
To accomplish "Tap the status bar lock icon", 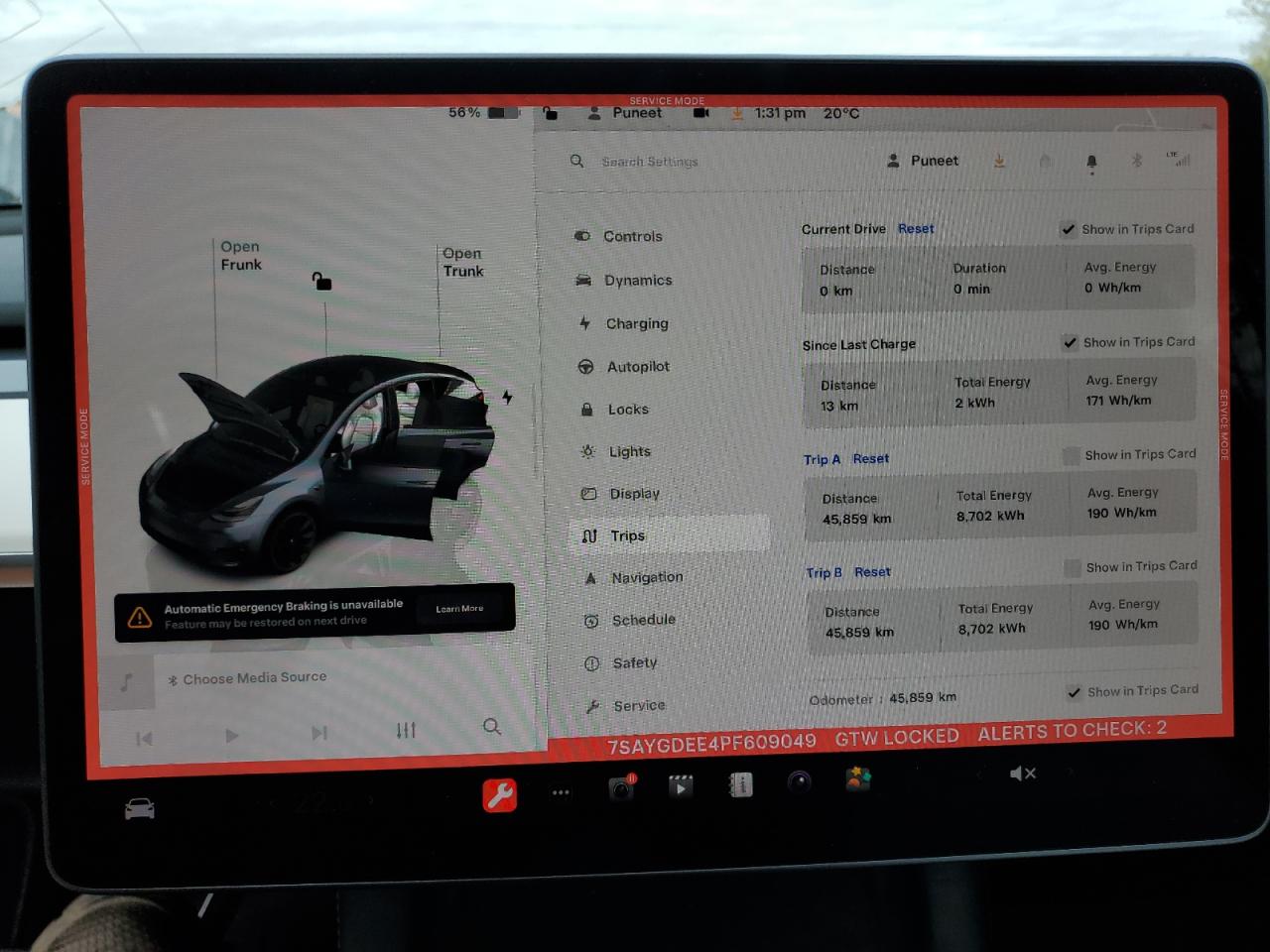I will click(x=551, y=113).
